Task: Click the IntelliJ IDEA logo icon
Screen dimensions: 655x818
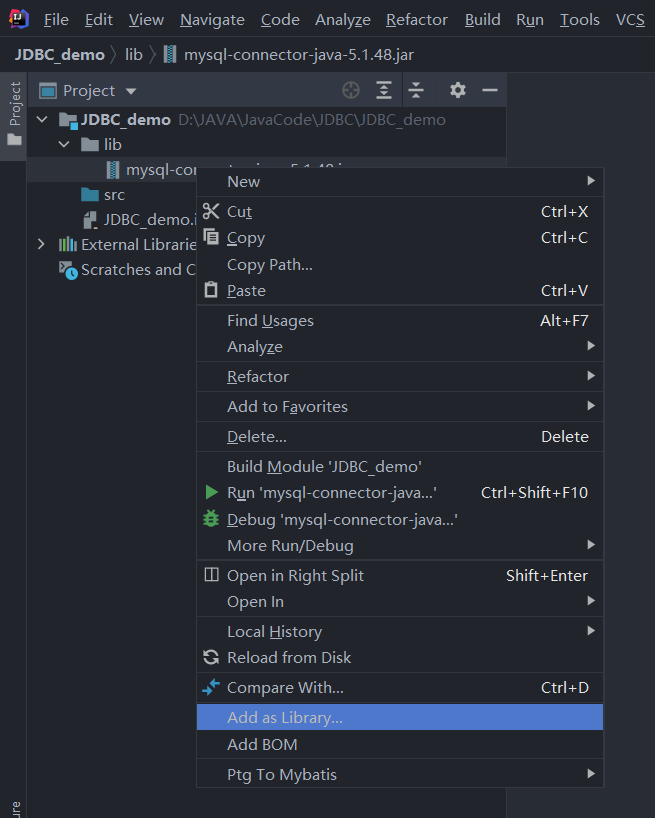Action: [19, 19]
